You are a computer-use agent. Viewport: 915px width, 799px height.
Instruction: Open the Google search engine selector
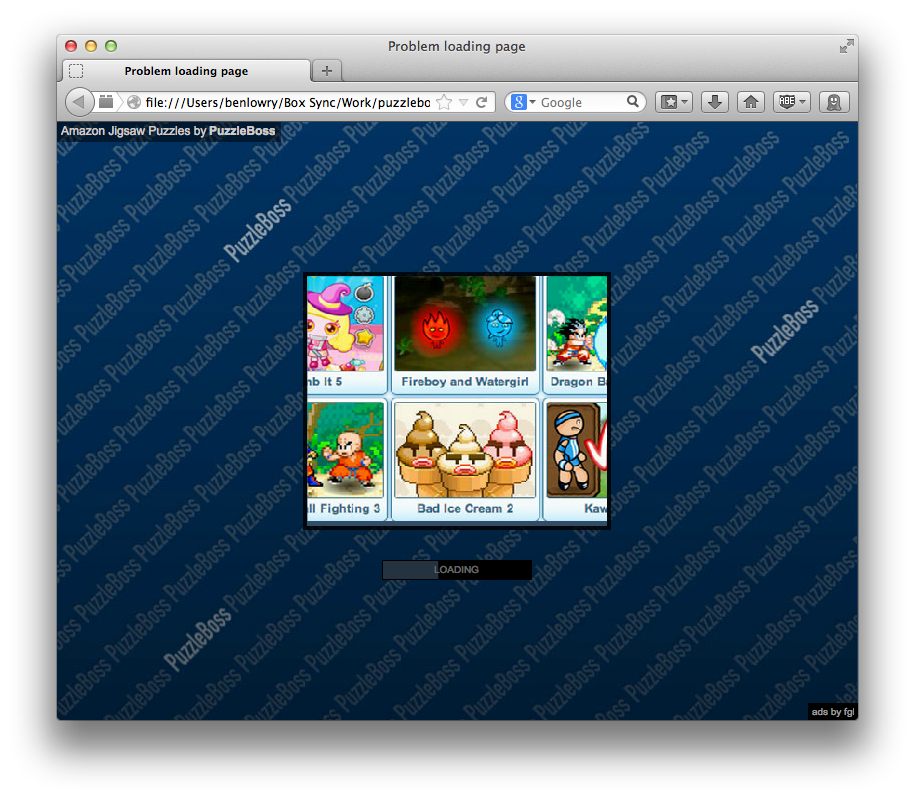click(523, 102)
